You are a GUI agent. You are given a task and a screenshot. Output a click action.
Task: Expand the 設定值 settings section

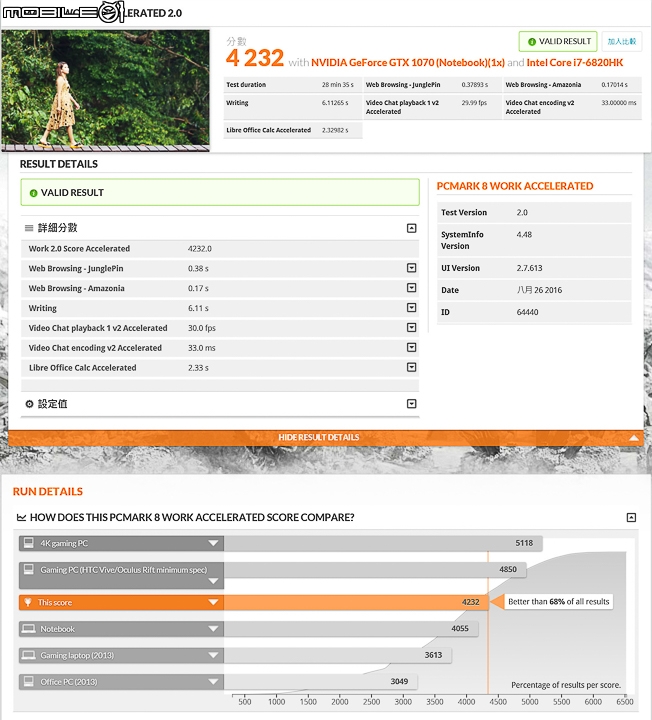pyautogui.click(x=411, y=404)
